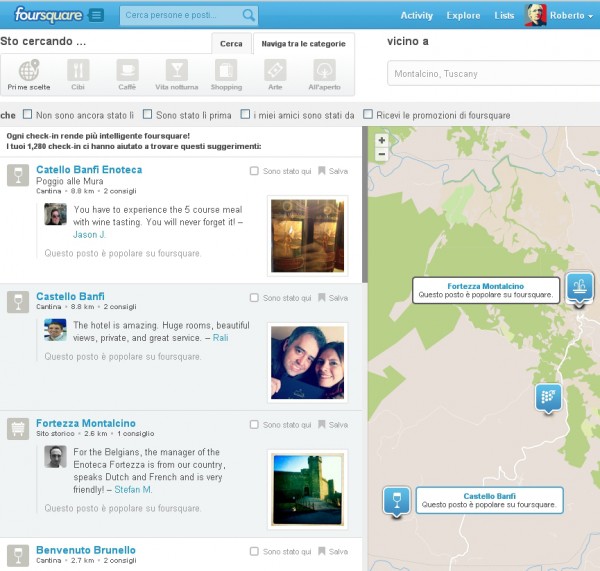Click the search magnifier icon

pos(248,15)
